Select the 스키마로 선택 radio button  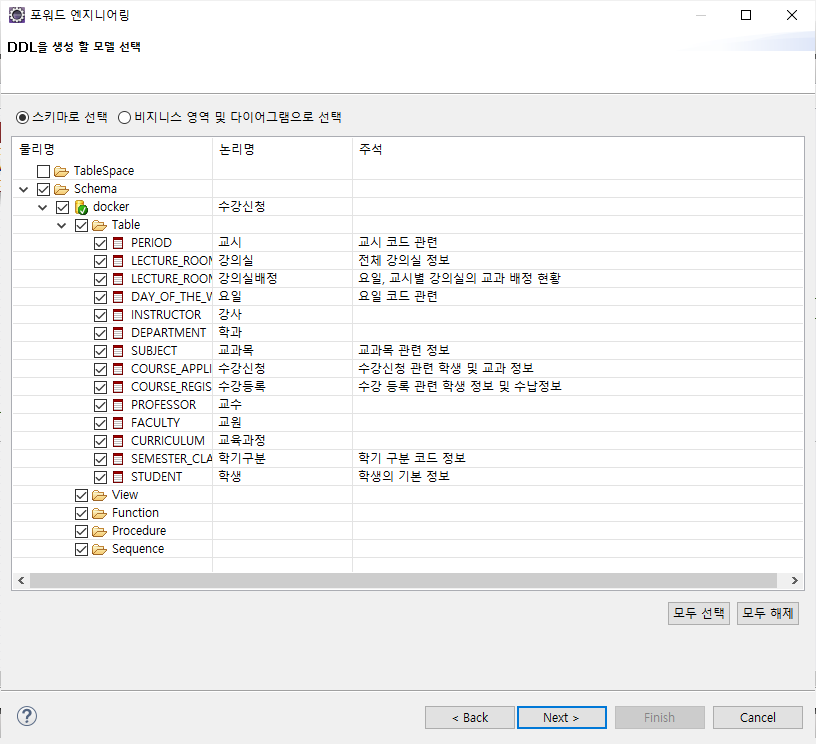tap(22, 118)
